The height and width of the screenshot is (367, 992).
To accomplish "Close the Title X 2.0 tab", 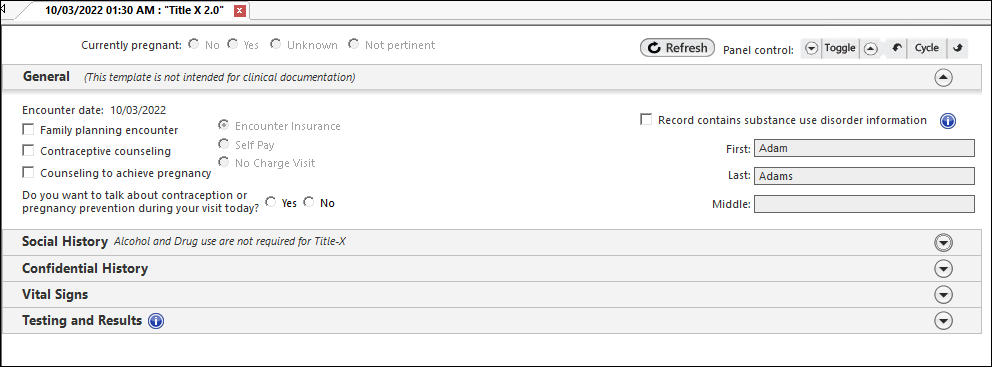I will pyautogui.click(x=240, y=11).
